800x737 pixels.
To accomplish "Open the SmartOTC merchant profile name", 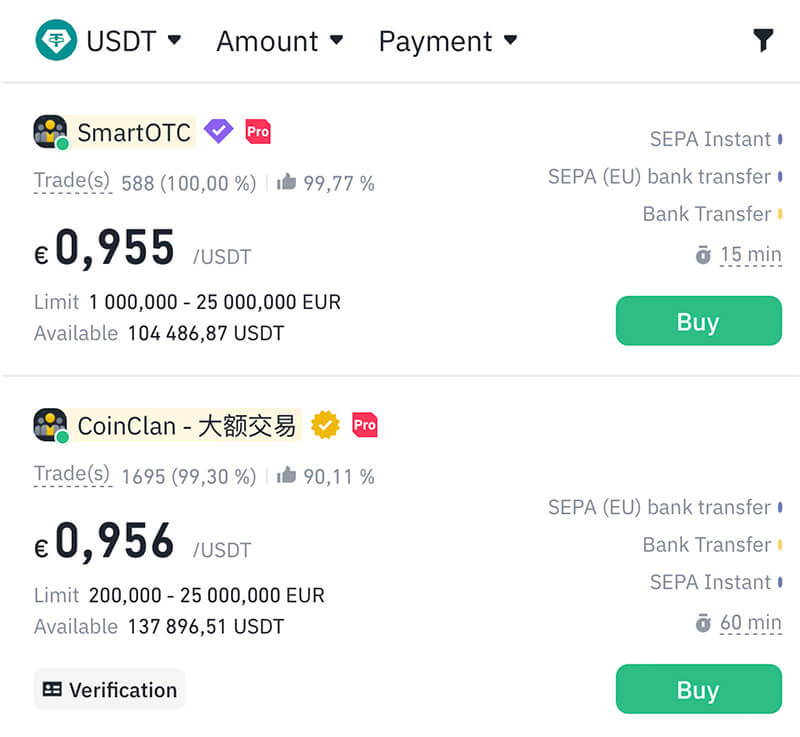I will point(134,132).
